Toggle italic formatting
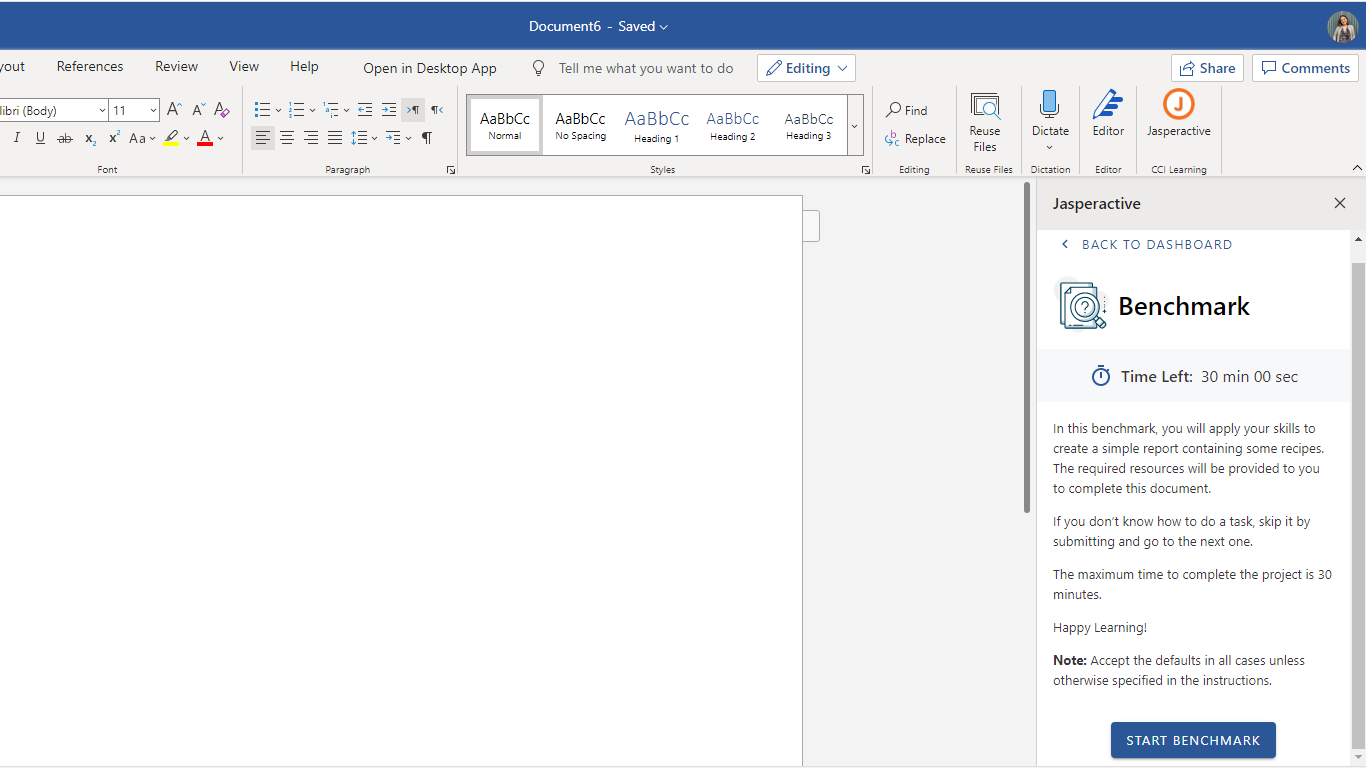Screen dimensions: 1366x768 pos(16,138)
